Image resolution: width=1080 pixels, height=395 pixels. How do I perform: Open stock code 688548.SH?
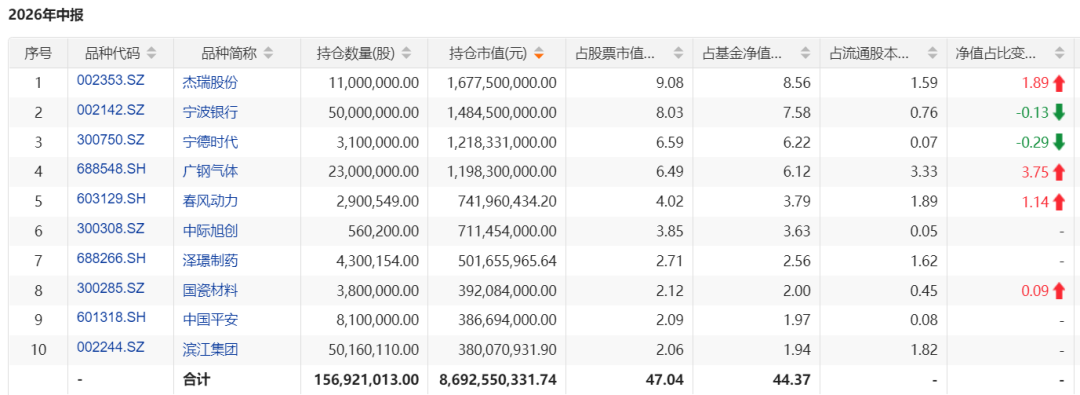[x=111, y=169]
